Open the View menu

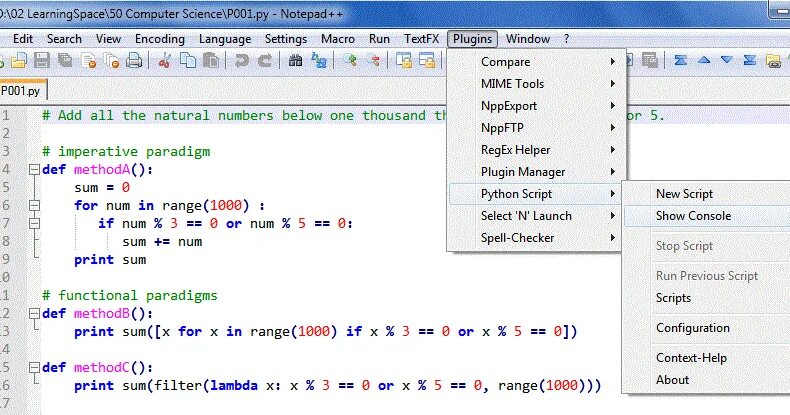108,39
